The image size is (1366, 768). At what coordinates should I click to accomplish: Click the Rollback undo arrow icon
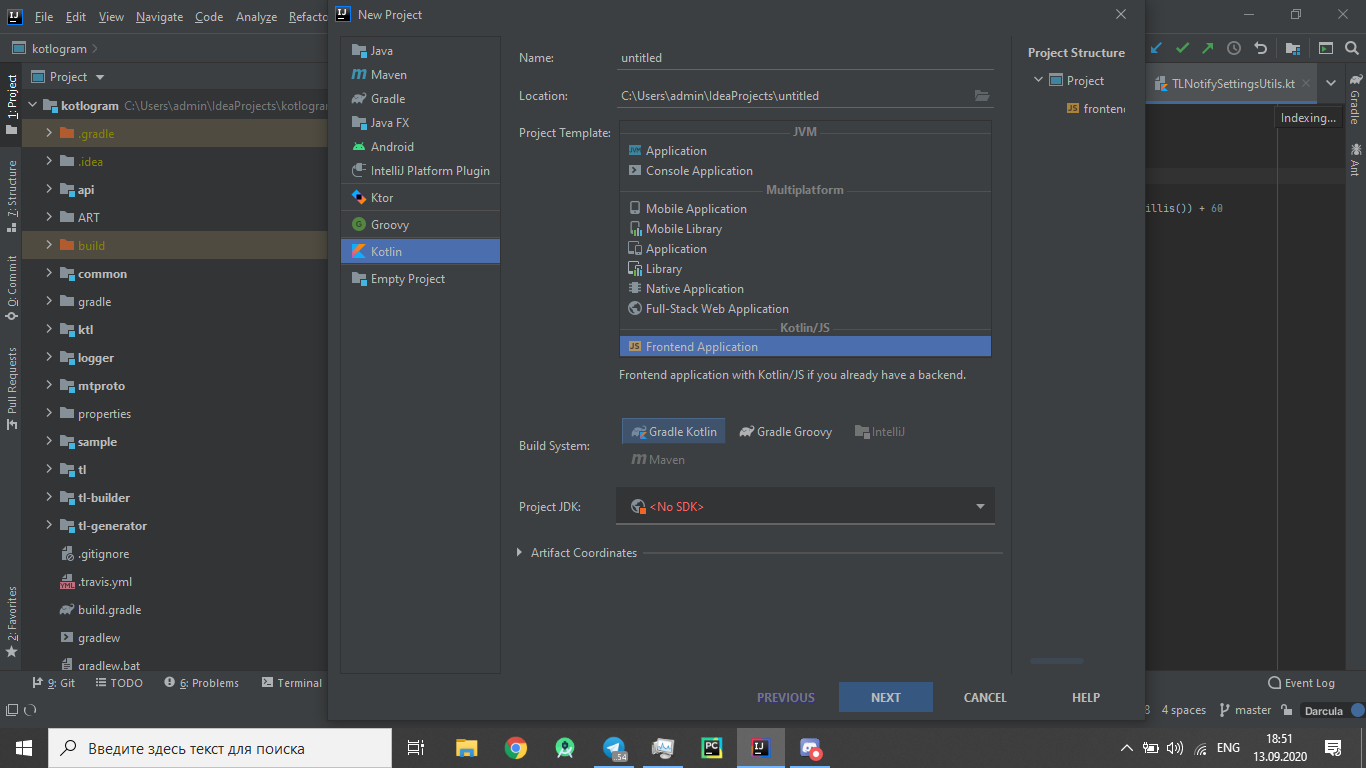1260,47
